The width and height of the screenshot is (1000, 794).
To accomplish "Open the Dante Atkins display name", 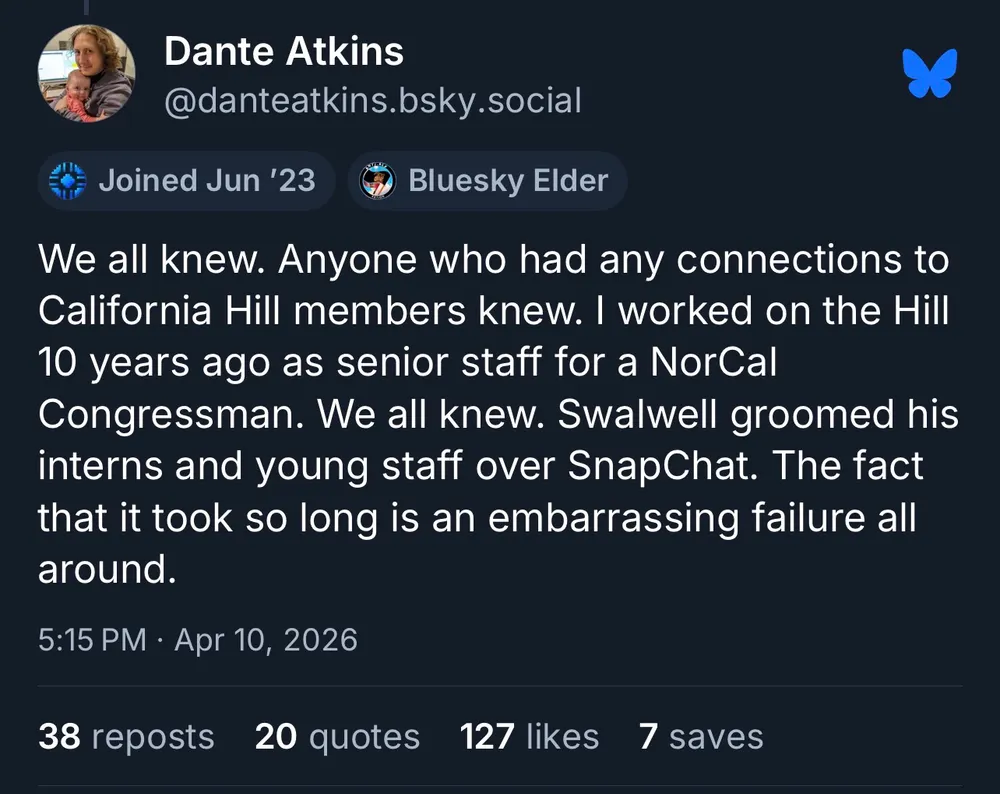I will pyautogui.click(x=284, y=51).
